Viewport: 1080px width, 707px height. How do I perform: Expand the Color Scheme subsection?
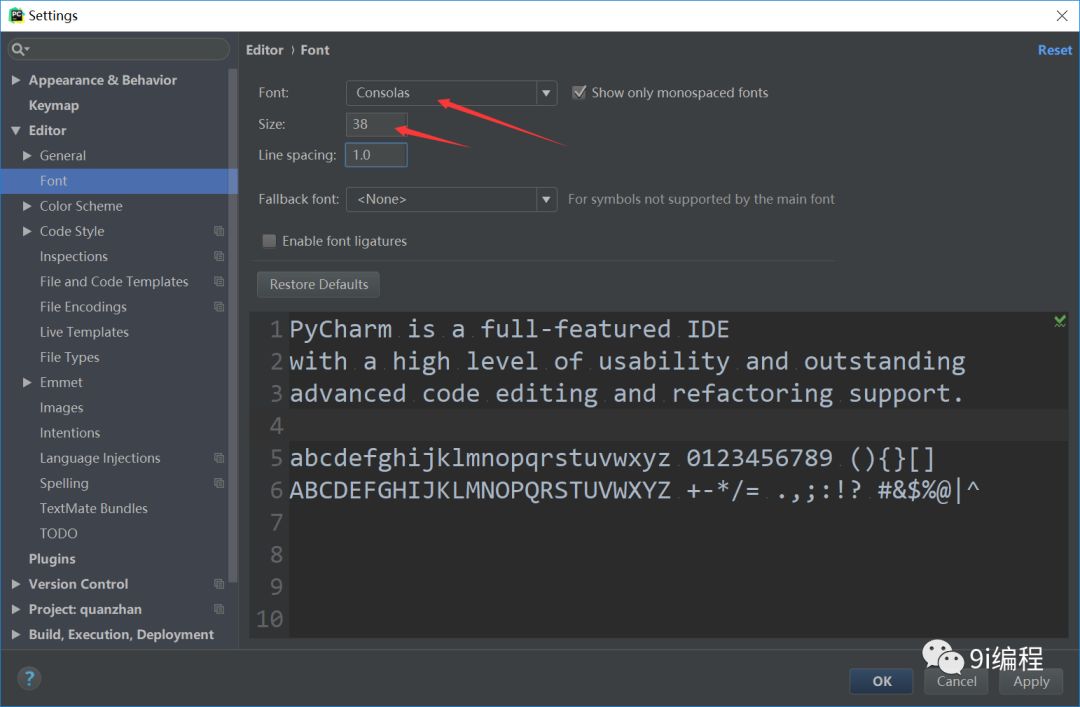(x=27, y=206)
